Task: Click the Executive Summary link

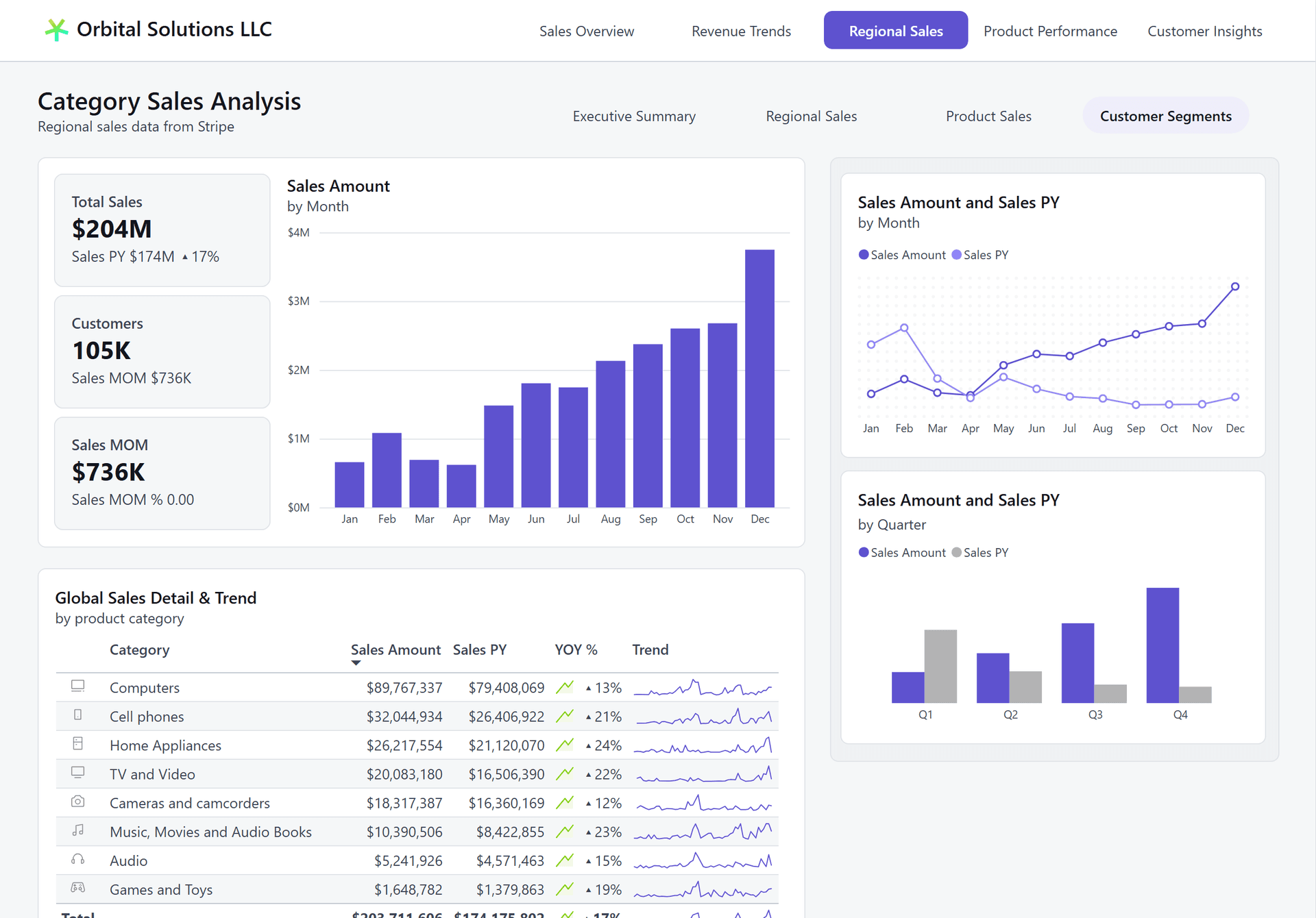Action: [634, 116]
